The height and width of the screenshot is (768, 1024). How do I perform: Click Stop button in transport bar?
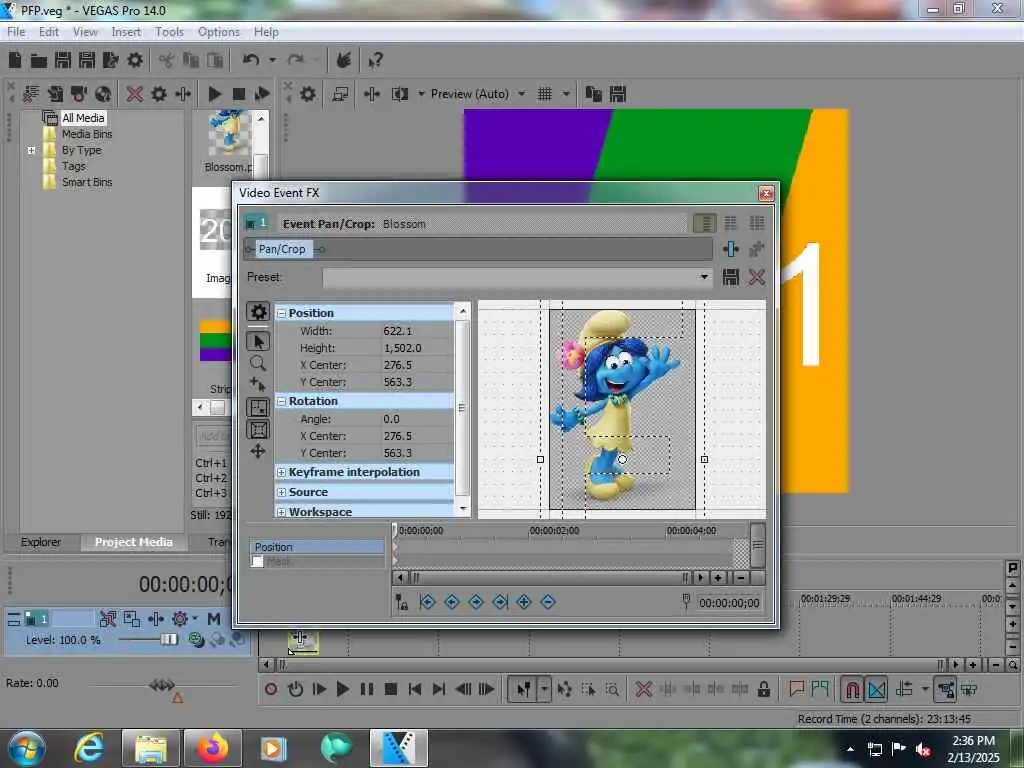coord(391,689)
